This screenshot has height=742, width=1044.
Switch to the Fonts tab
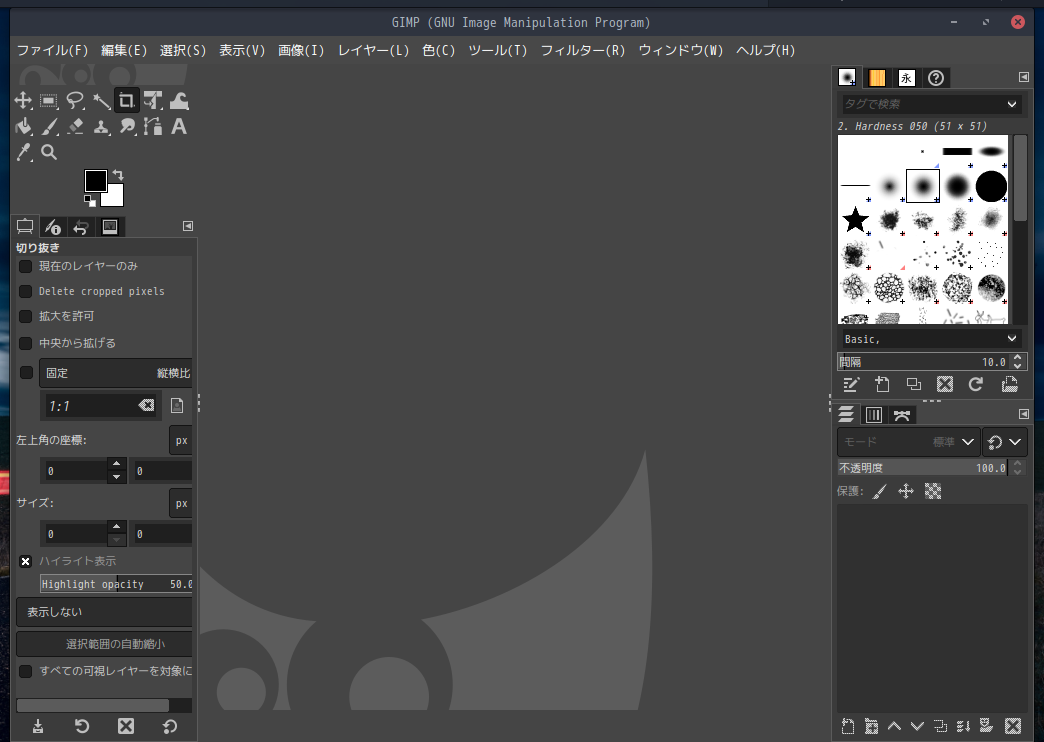[x=906, y=78]
